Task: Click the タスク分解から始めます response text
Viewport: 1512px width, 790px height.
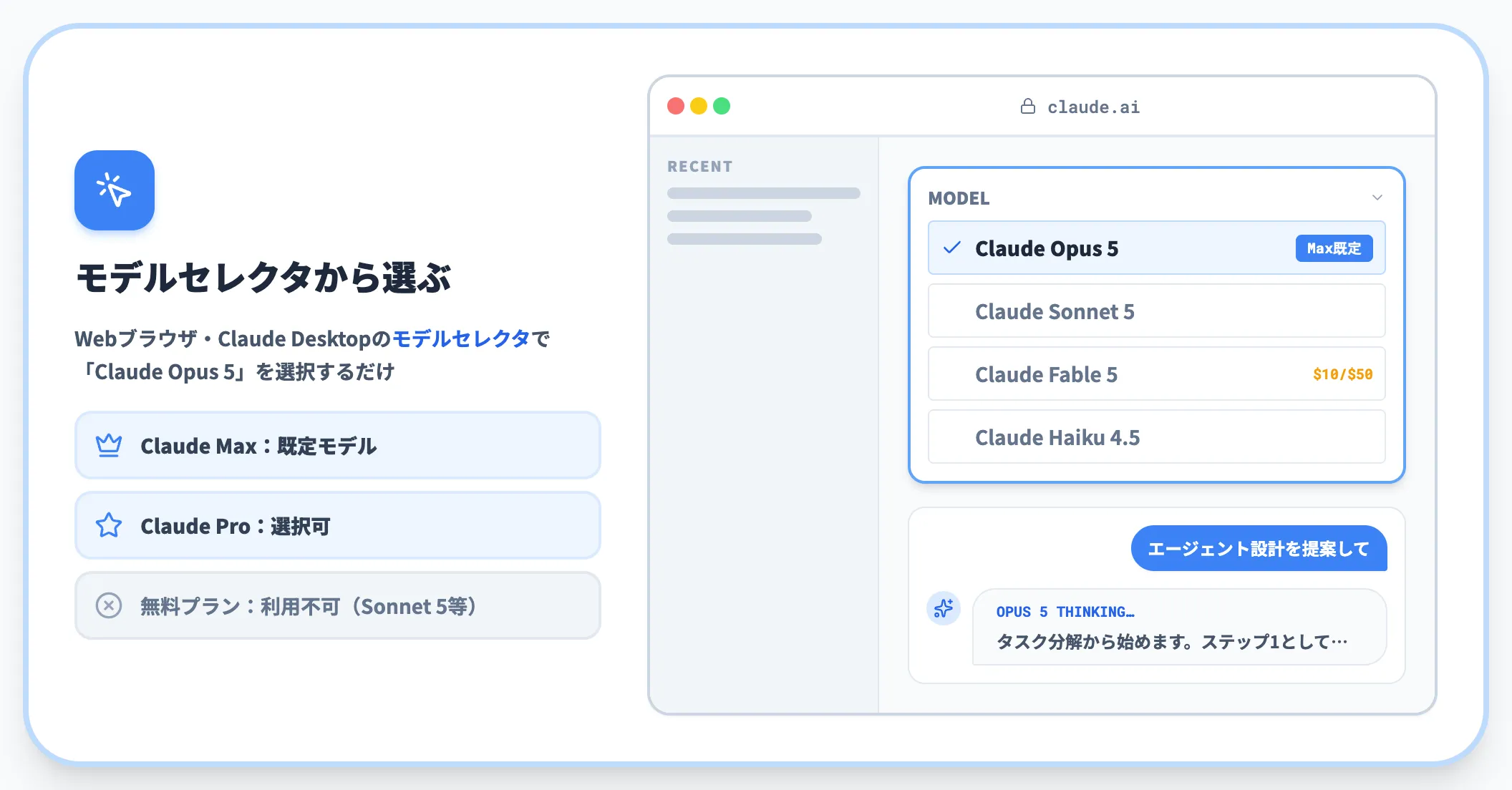Action: click(1172, 642)
